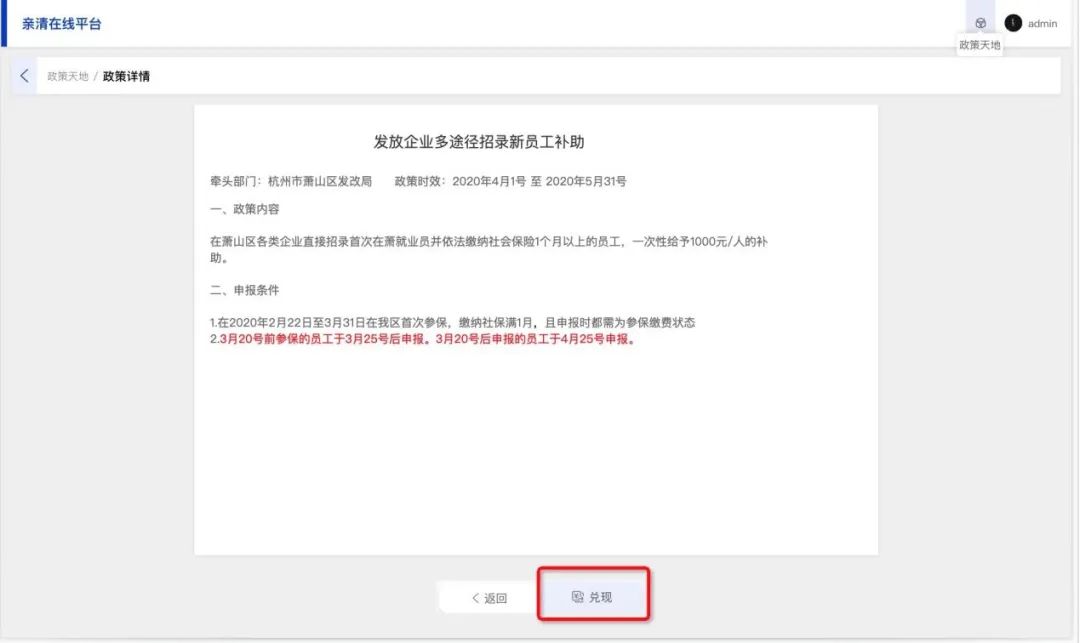The image size is (1080, 643).
Task: Click the 亲清在线平台 platform title
Action: pos(62,23)
